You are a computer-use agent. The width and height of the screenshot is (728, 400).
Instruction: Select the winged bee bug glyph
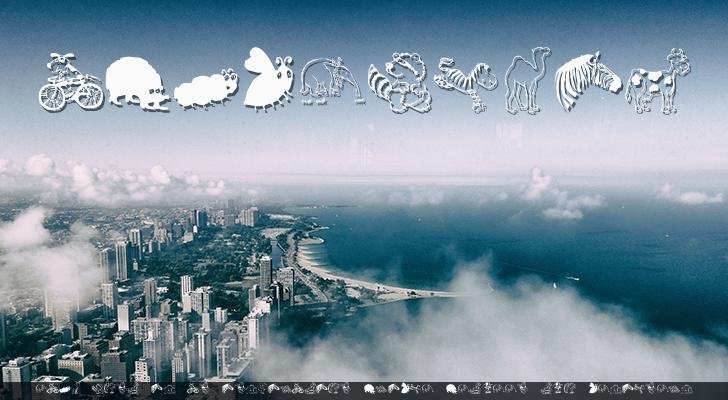[x=268, y=81]
